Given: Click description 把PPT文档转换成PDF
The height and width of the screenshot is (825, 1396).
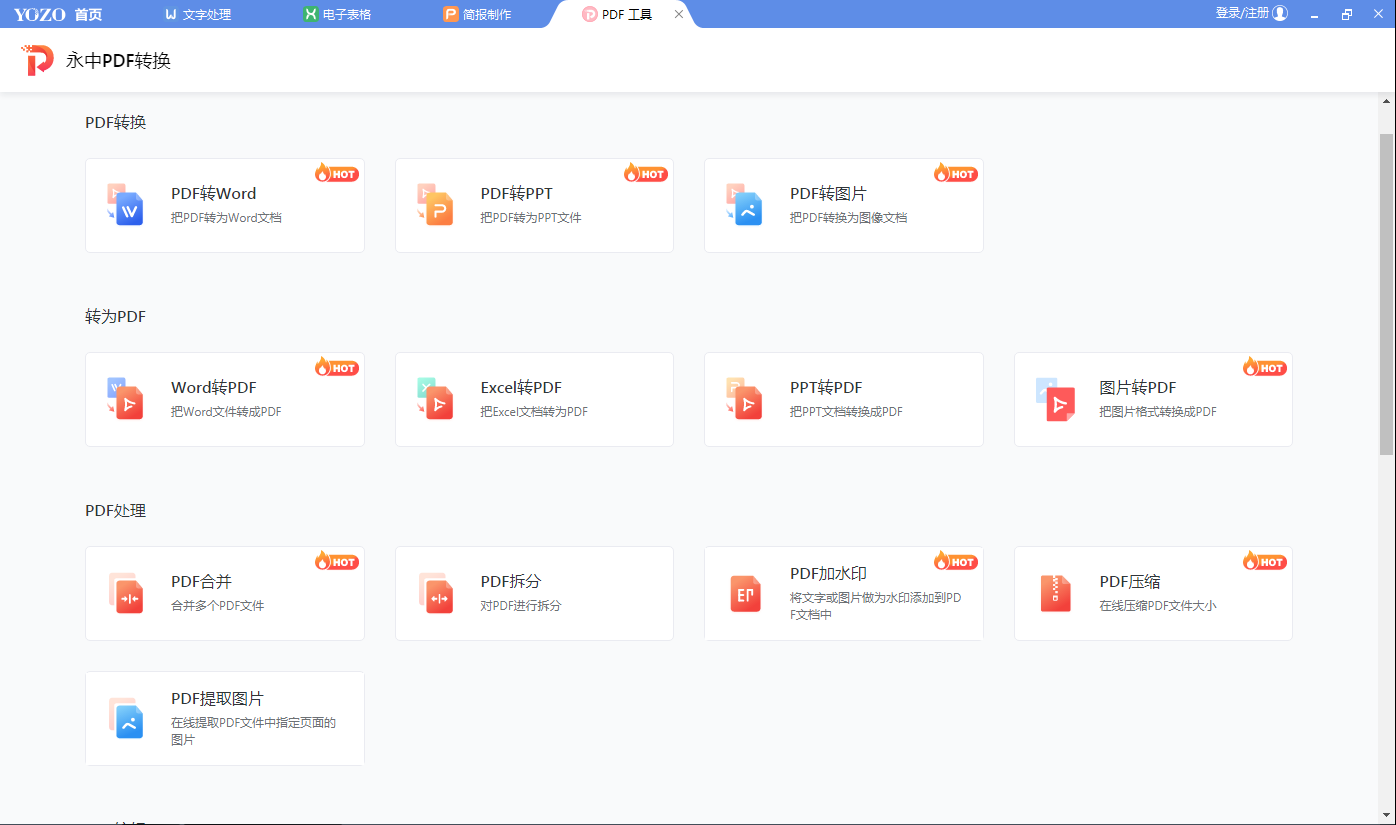Looking at the screenshot, I should coord(846,412).
